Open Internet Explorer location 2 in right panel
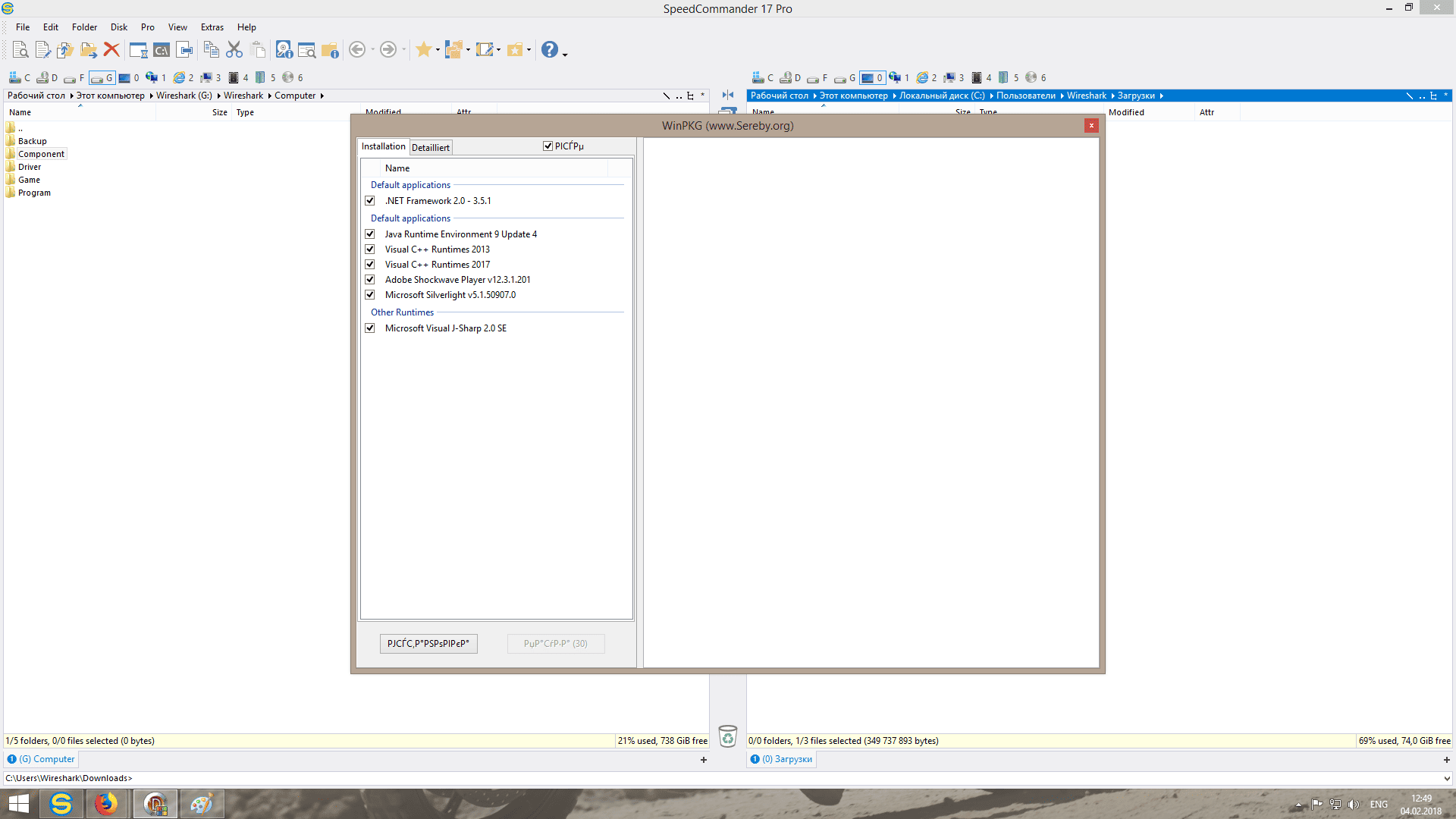The height and width of the screenshot is (819, 1456). coord(927,77)
